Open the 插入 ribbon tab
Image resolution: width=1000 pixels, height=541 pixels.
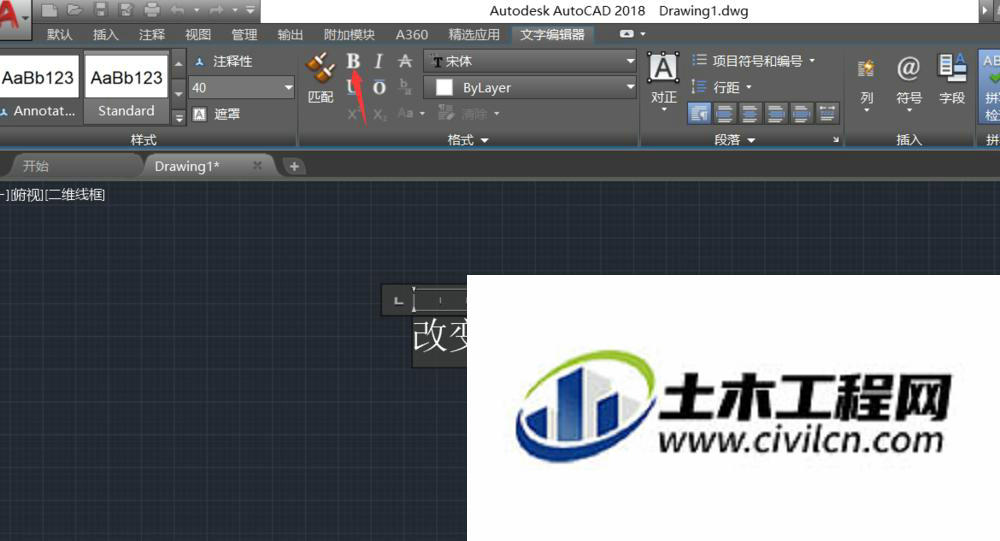[x=105, y=34]
